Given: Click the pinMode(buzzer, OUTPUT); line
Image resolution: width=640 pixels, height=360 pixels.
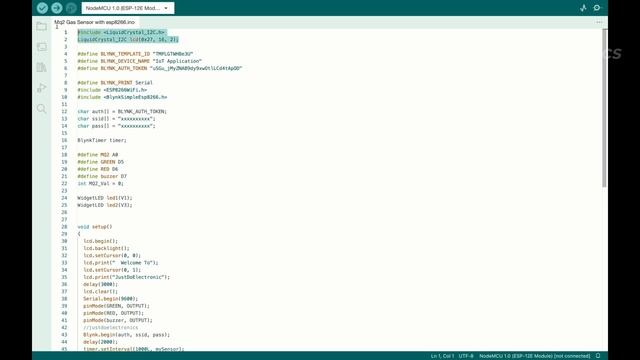Looking at the screenshot, I should [118, 320].
